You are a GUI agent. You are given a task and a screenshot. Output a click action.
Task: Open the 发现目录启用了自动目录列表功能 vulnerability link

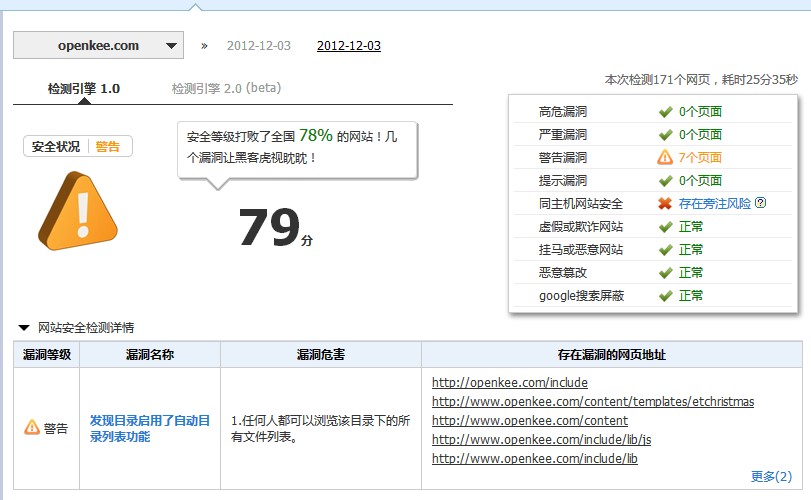coord(150,428)
